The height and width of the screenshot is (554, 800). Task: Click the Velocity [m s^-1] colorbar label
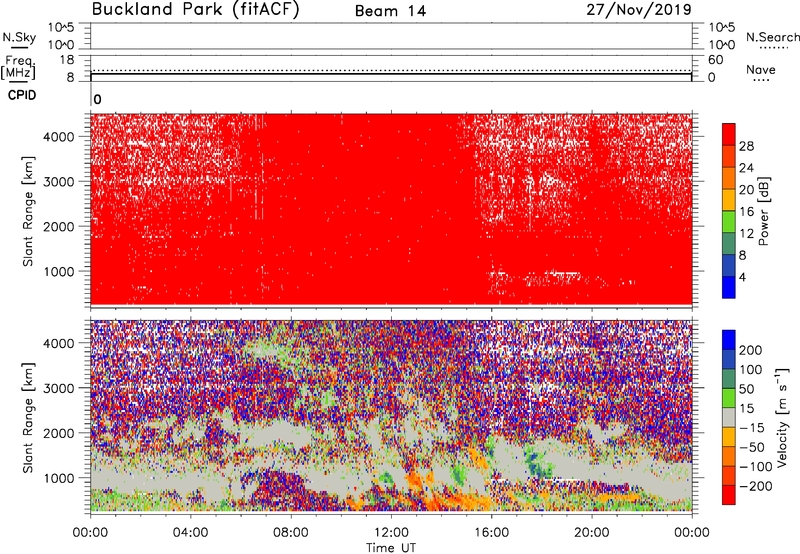(781, 417)
